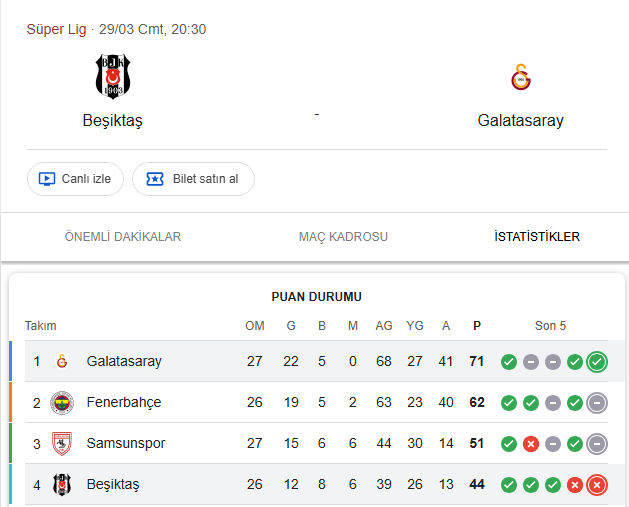Click the P points column header

coord(476,325)
